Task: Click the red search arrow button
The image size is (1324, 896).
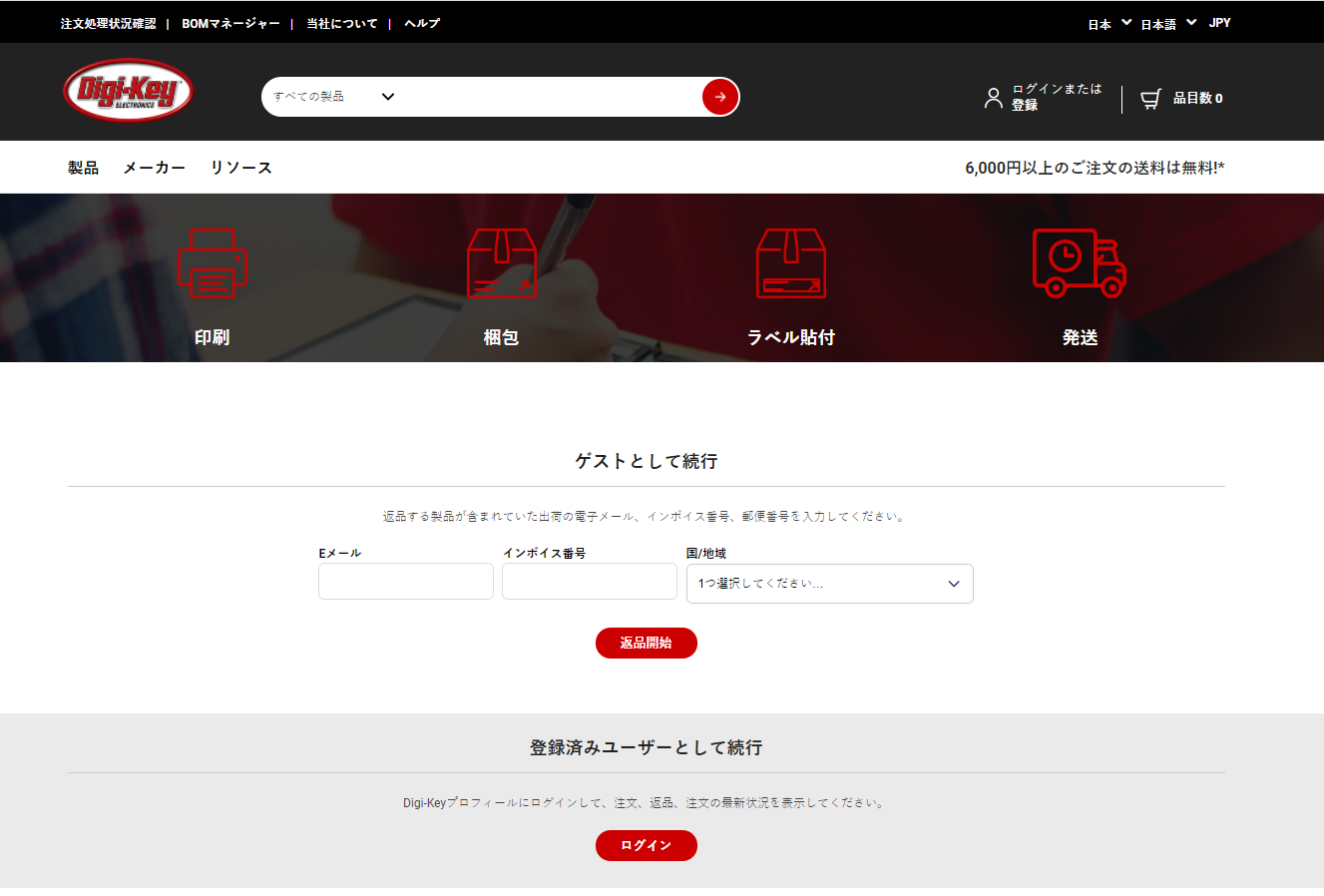Action: click(x=719, y=97)
